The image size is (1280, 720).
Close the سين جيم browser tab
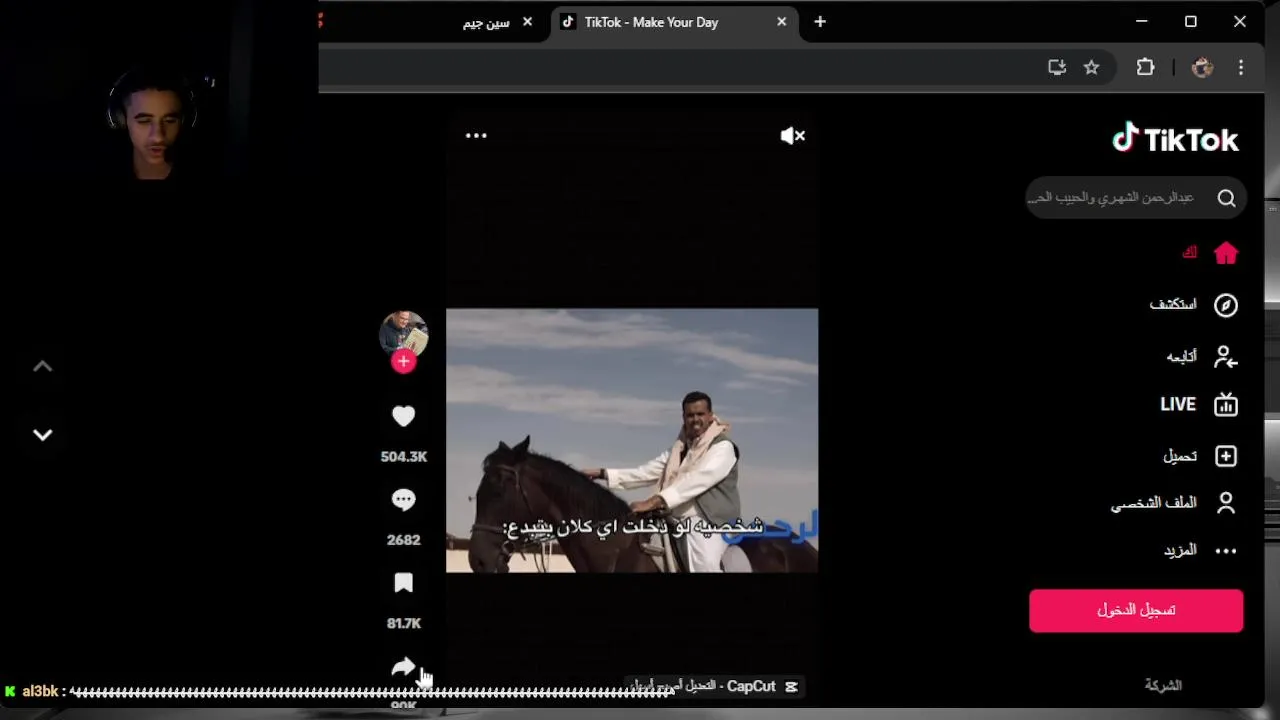527,22
